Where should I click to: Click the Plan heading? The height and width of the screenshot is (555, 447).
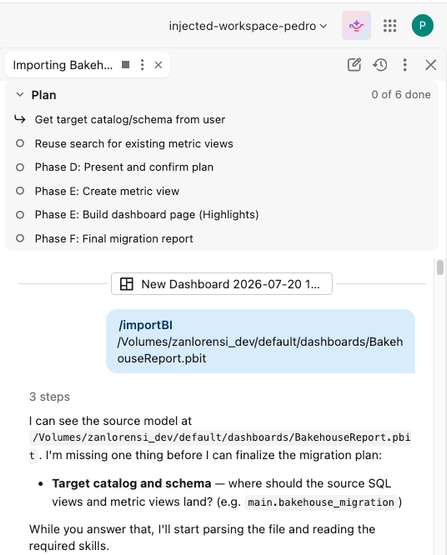point(44,95)
